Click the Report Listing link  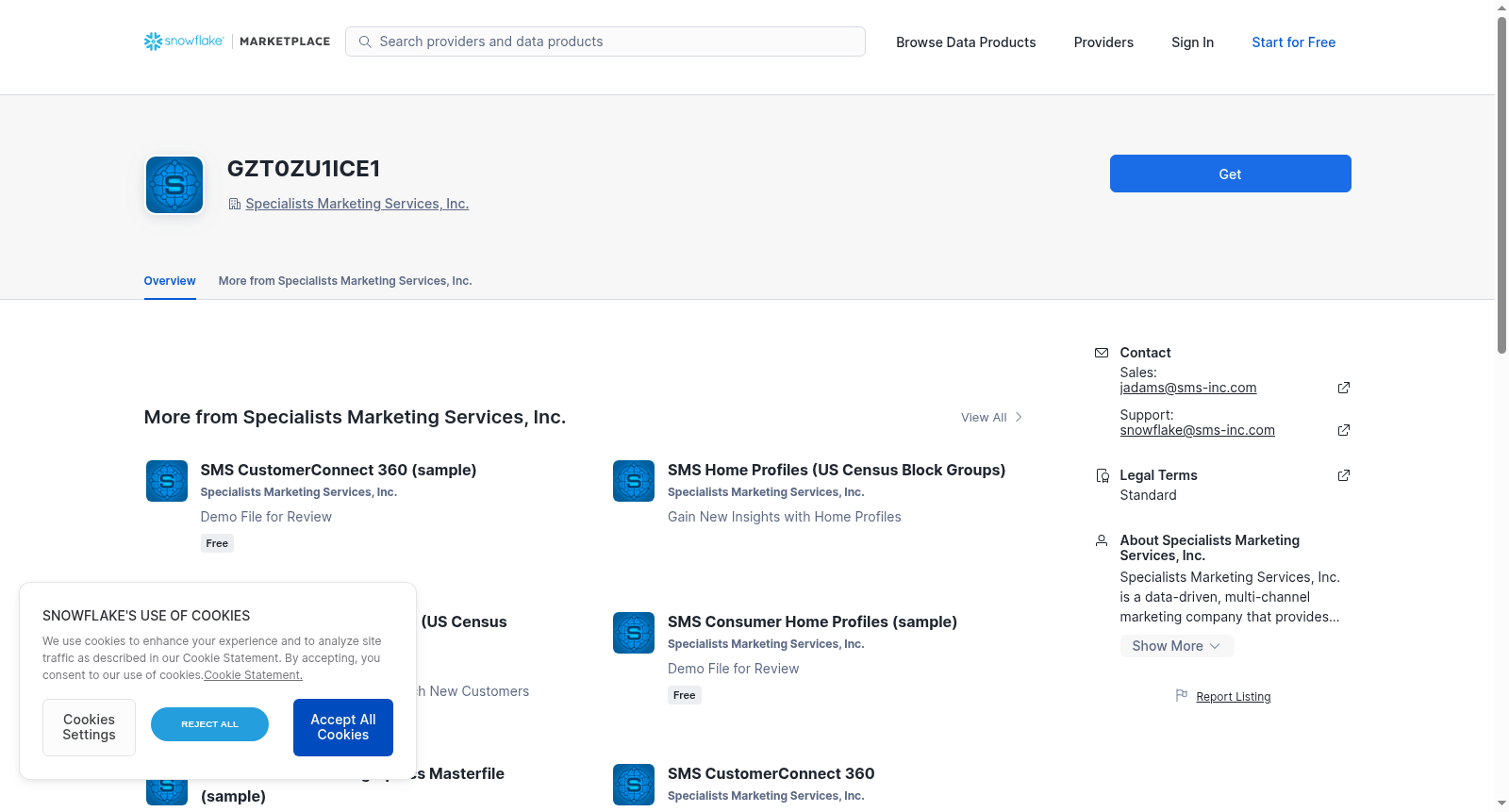[1233, 697]
